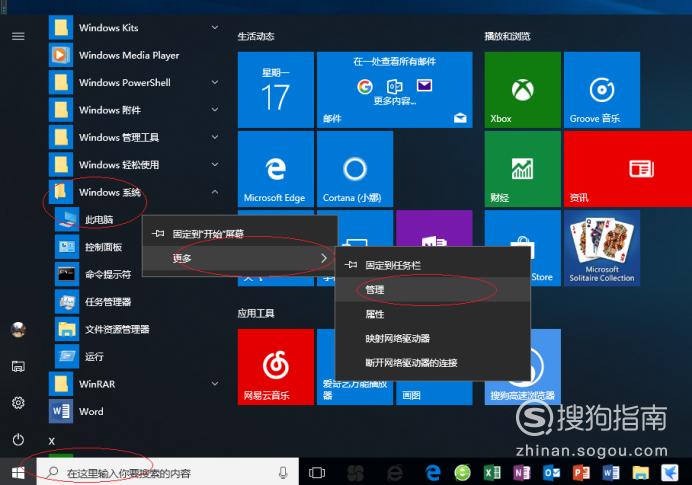Open the 更多 submenu
This screenshot has height=485, width=692.
point(240,258)
